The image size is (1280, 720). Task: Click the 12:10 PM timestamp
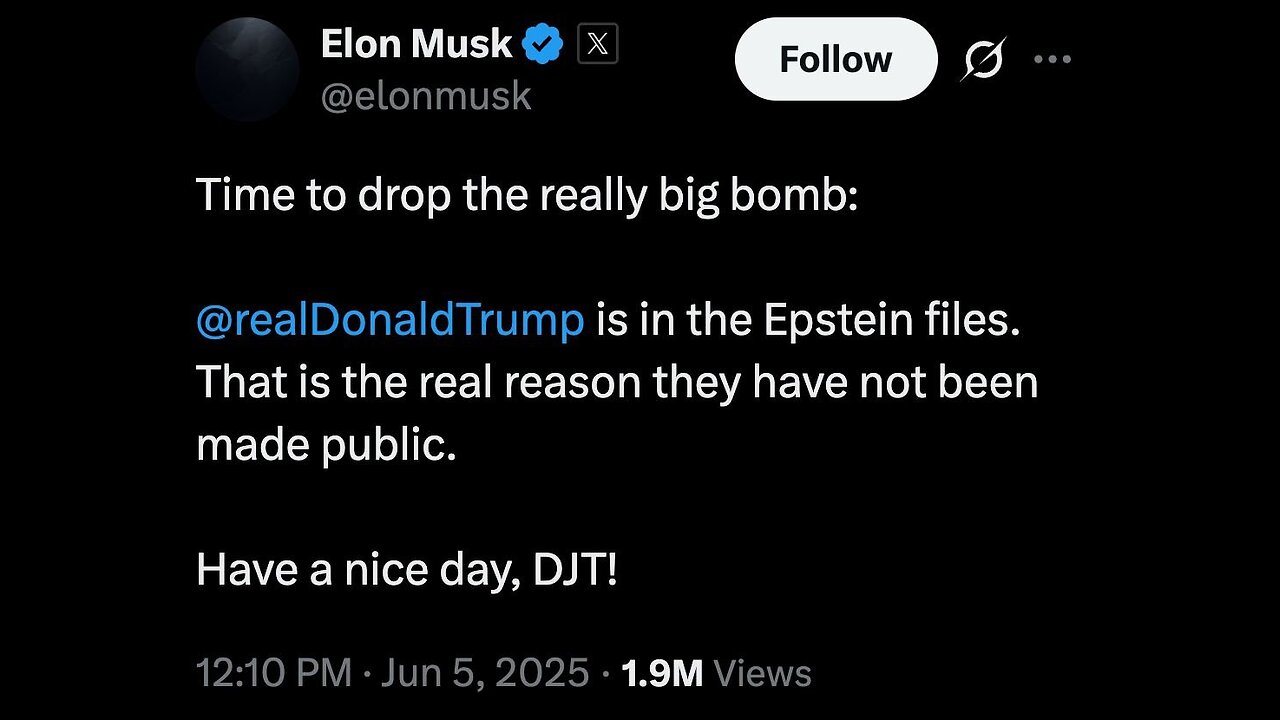point(274,673)
